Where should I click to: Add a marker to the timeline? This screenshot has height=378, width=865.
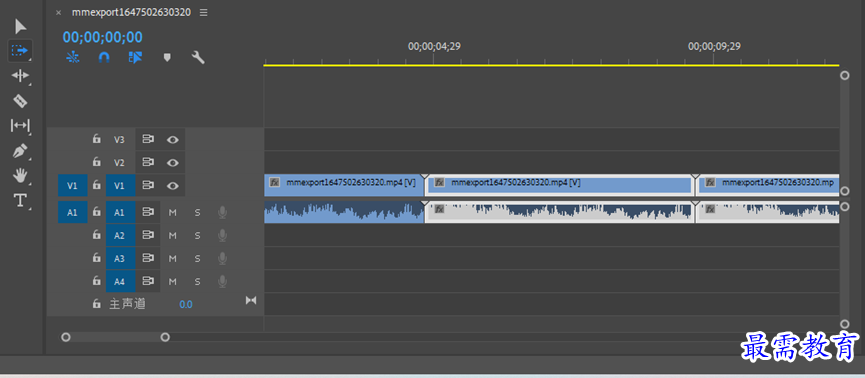point(167,57)
